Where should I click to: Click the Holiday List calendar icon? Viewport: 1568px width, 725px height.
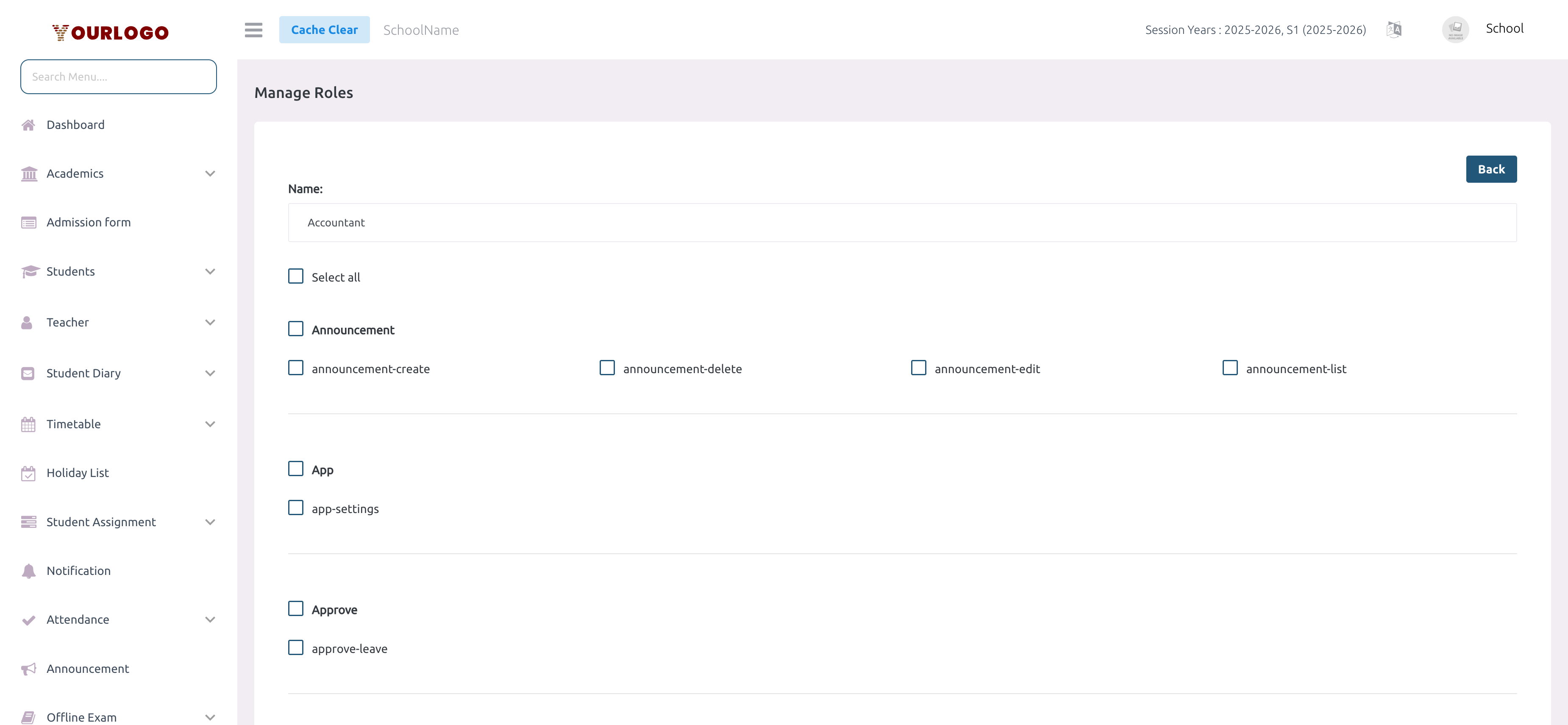click(29, 473)
